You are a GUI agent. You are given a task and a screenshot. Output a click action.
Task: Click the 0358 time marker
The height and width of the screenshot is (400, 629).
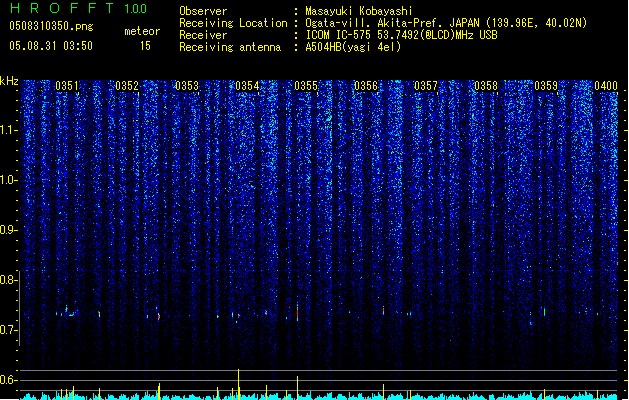pyautogui.click(x=486, y=86)
